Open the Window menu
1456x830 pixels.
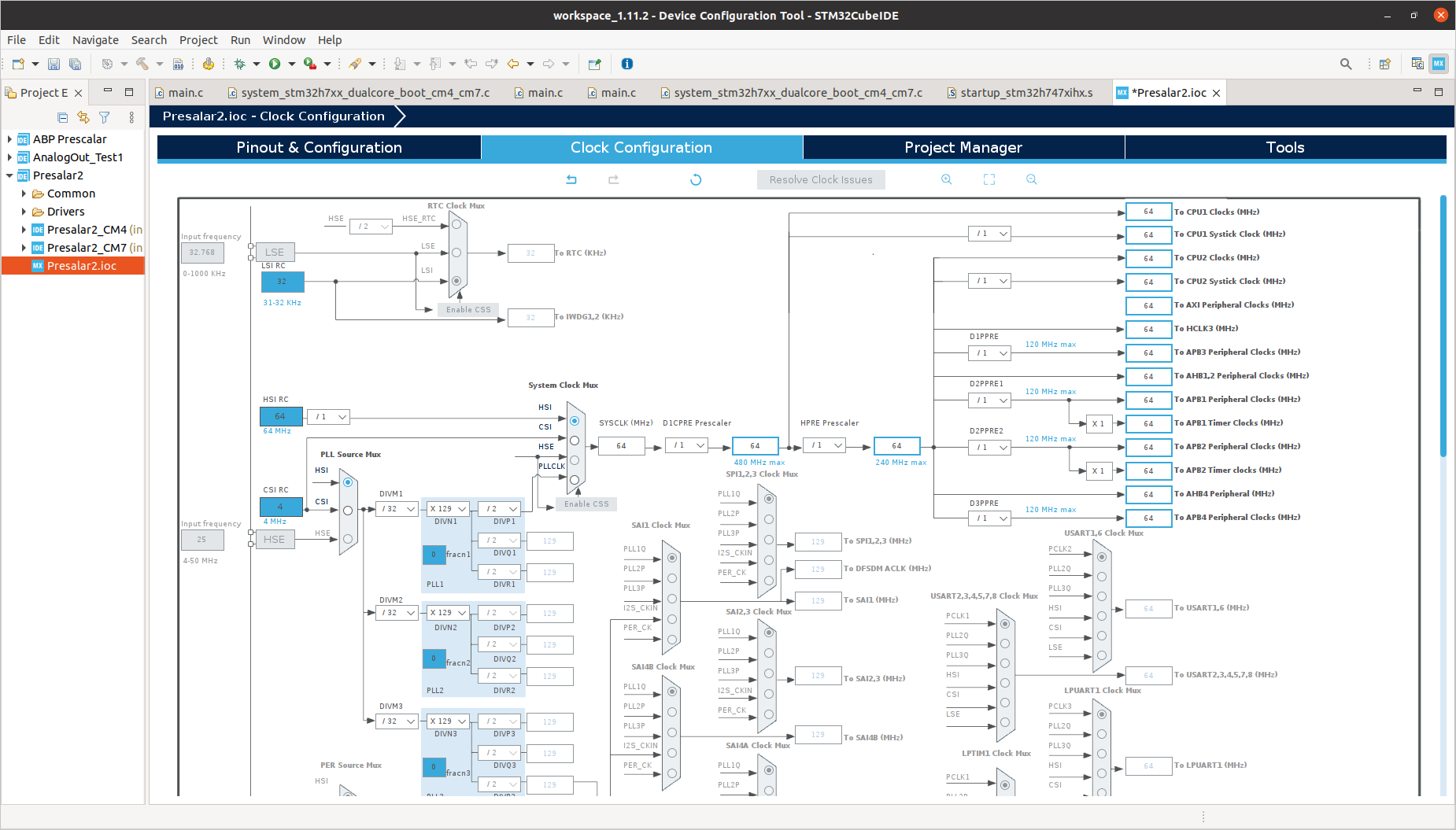283,40
